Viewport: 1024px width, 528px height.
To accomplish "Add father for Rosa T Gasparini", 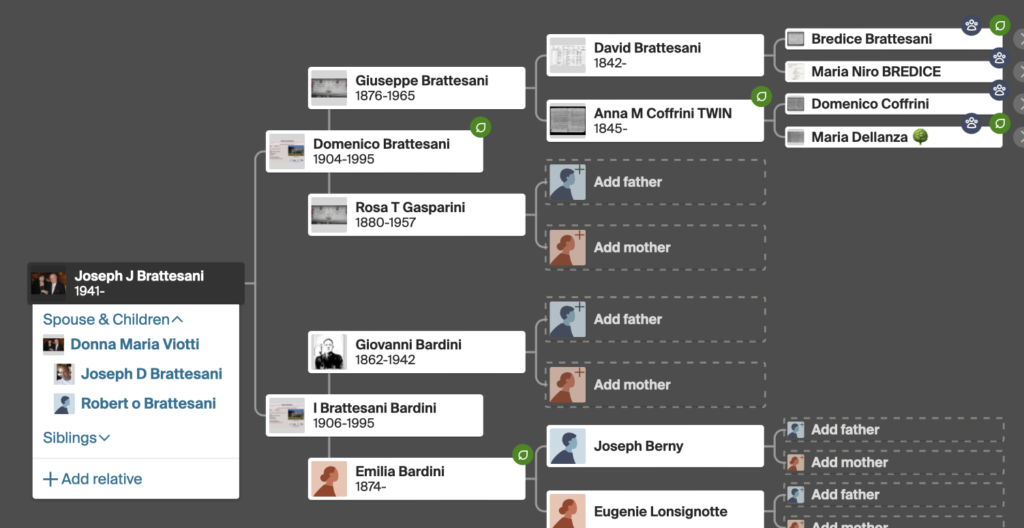I will pyautogui.click(x=655, y=182).
